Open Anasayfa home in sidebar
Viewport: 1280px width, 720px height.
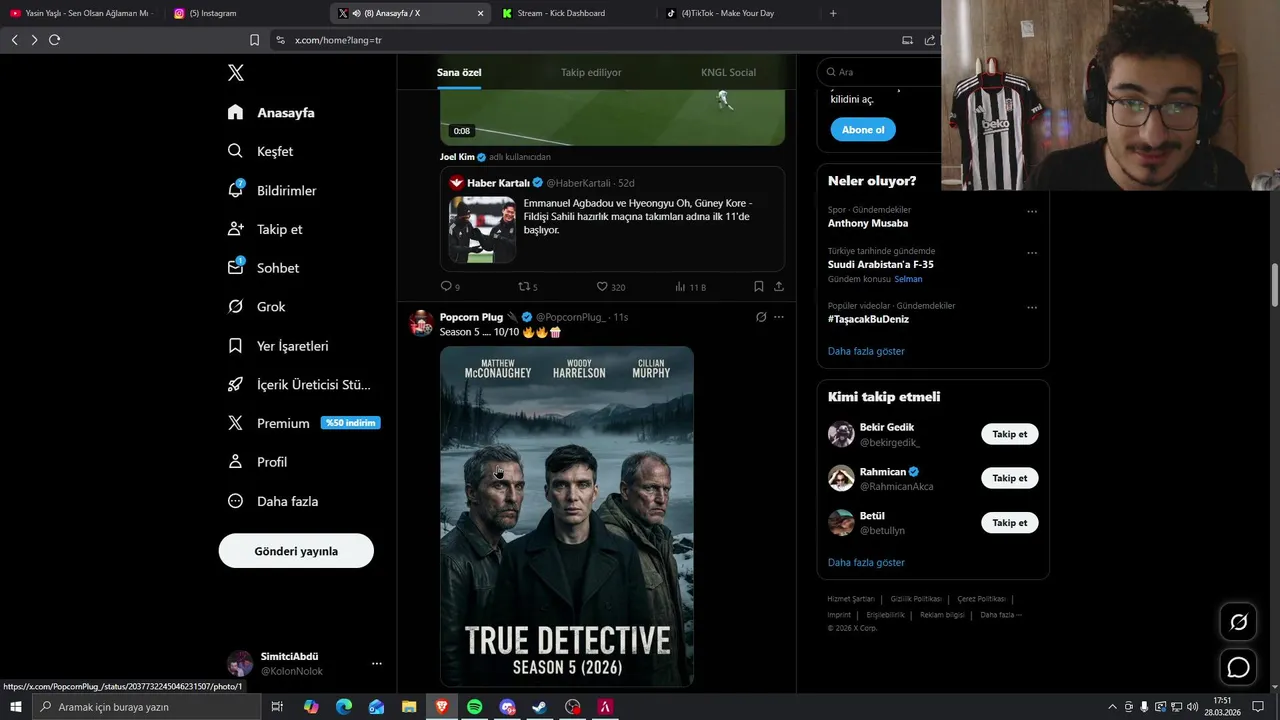271,113
